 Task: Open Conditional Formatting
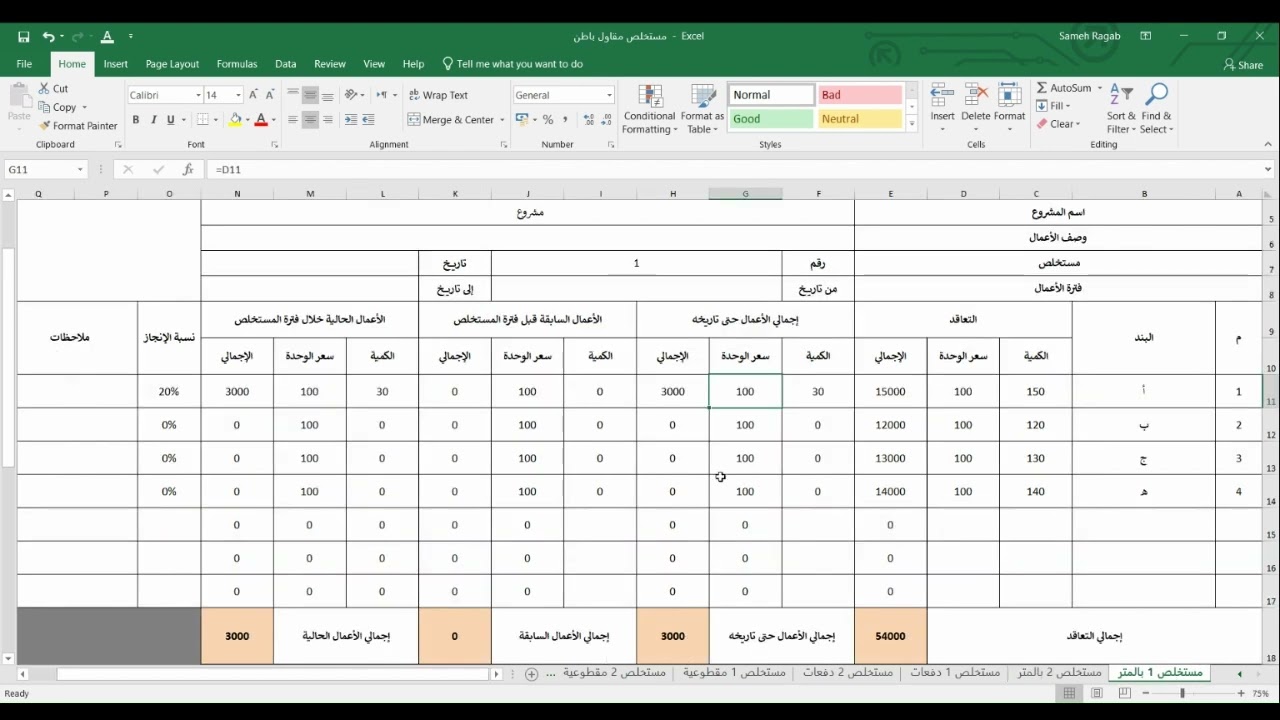point(650,109)
